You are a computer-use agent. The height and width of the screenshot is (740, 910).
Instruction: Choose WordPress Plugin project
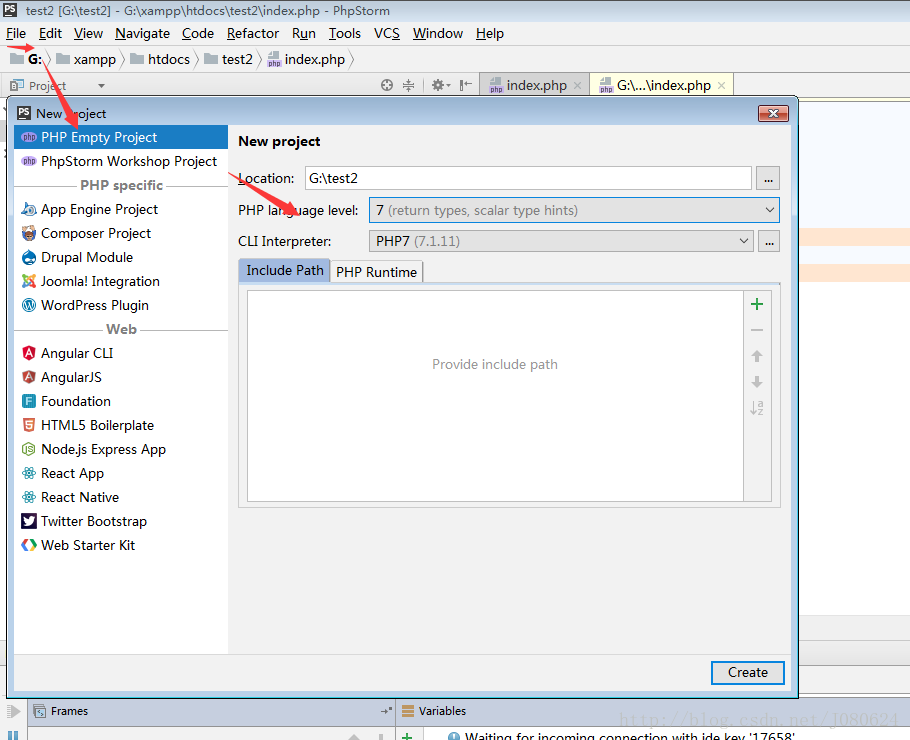(121, 305)
